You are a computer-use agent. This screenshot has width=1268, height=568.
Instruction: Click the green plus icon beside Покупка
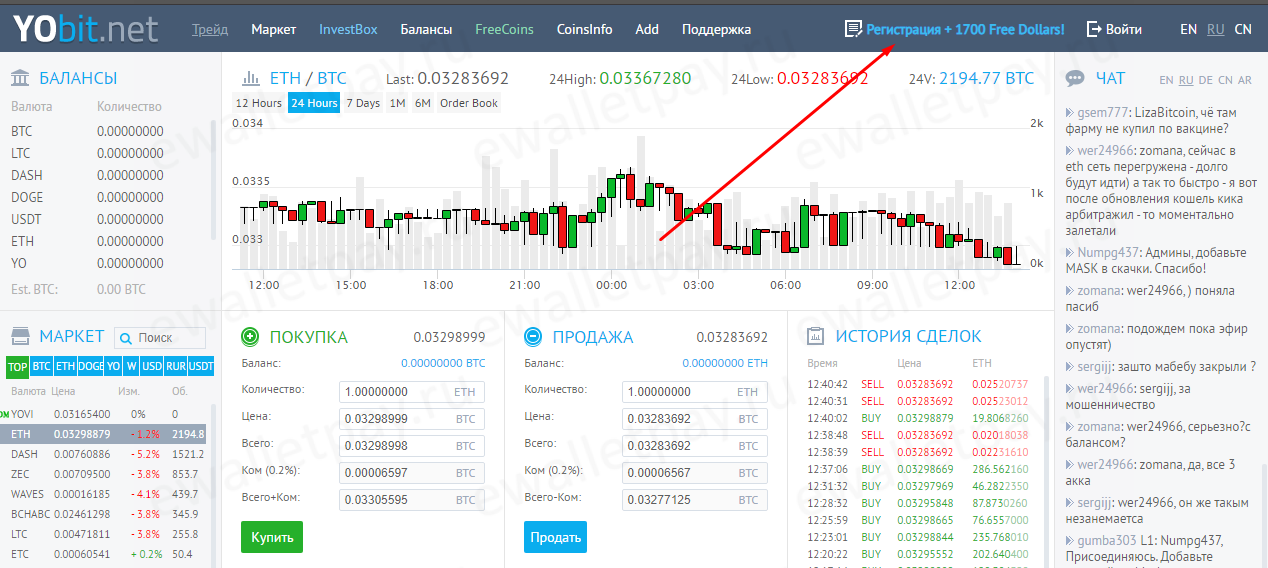250,337
